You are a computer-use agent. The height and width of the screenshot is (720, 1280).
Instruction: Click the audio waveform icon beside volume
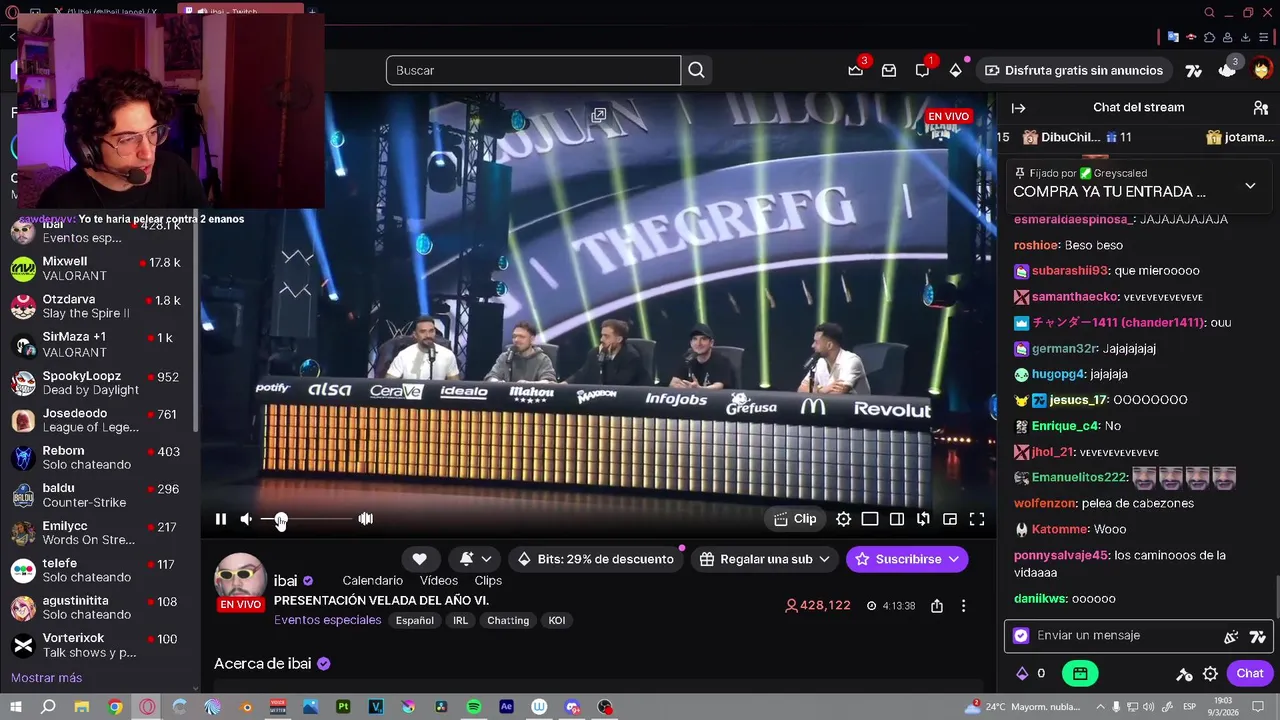click(x=366, y=519)
